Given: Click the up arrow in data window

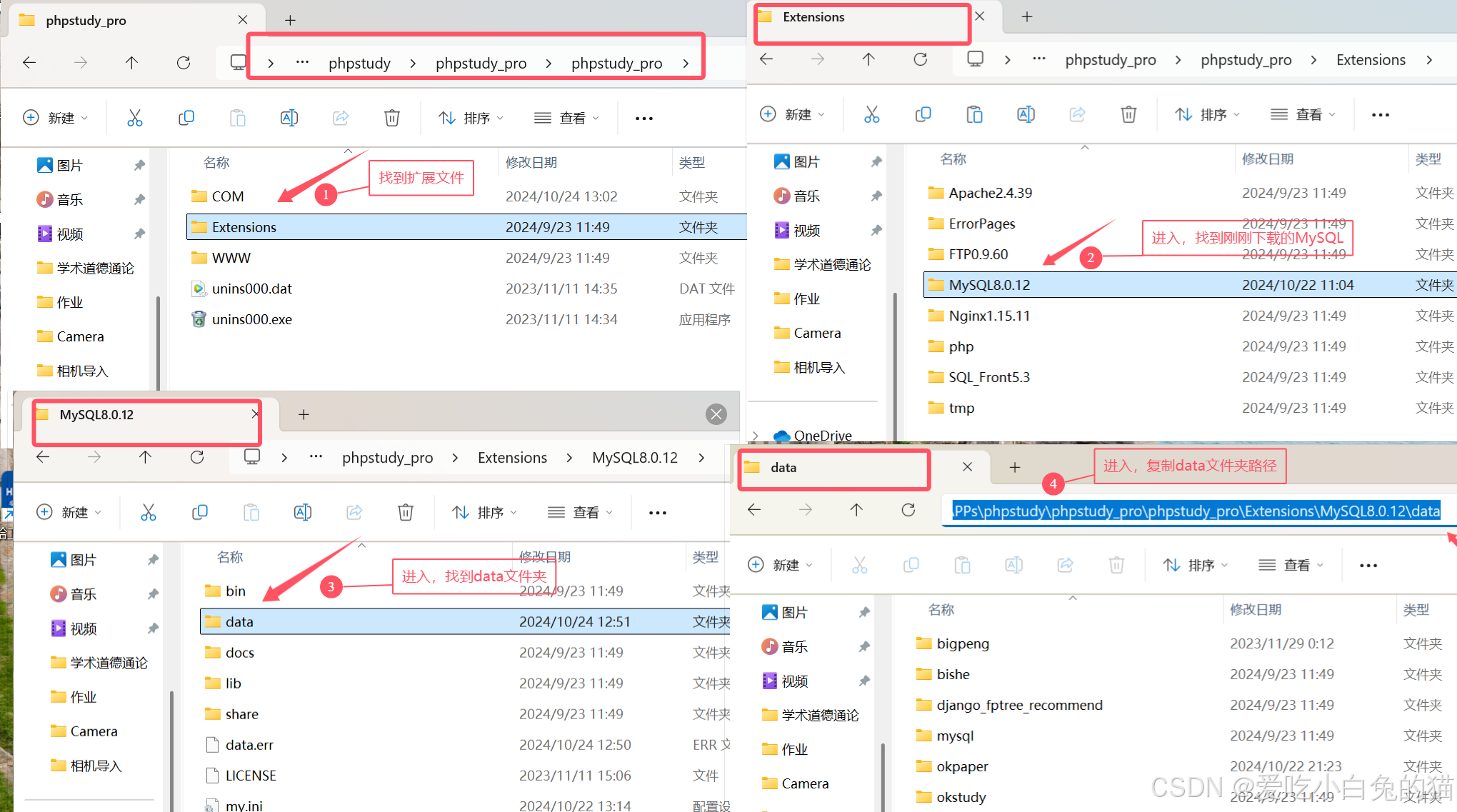Looking at the screenshot, I should [856, 510].
